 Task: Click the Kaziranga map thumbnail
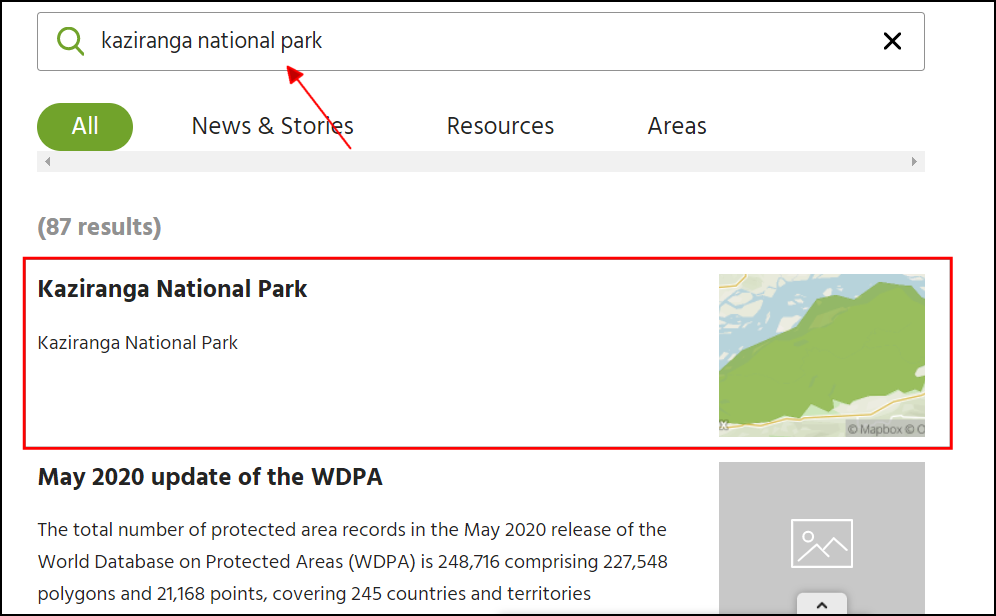tap(821, 350)
